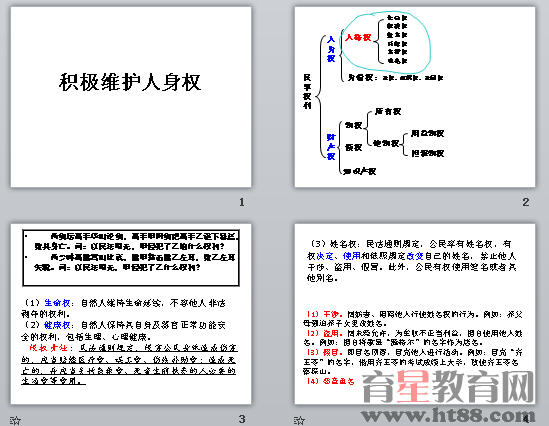Click the red 人格权 label in the diagram
The width and height of the screenshot is (549, 426).
click(x=357, y=37)
